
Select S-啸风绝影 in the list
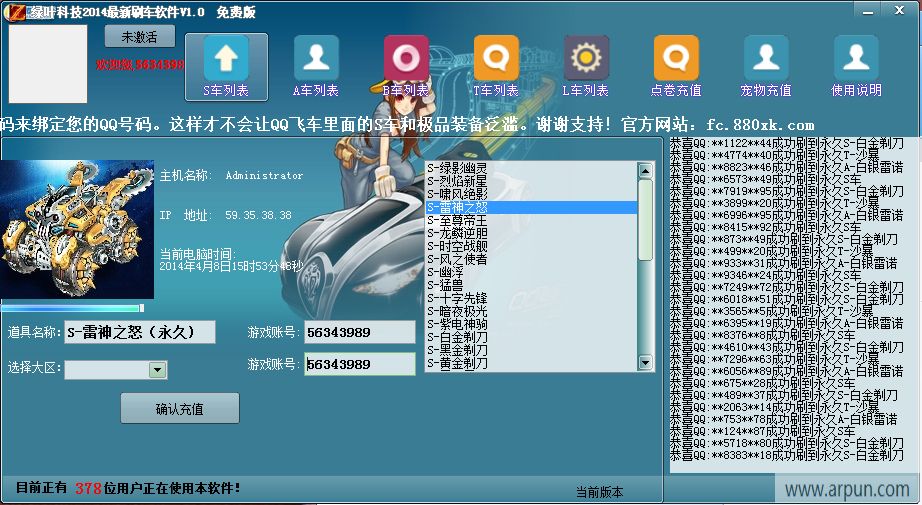532,194
